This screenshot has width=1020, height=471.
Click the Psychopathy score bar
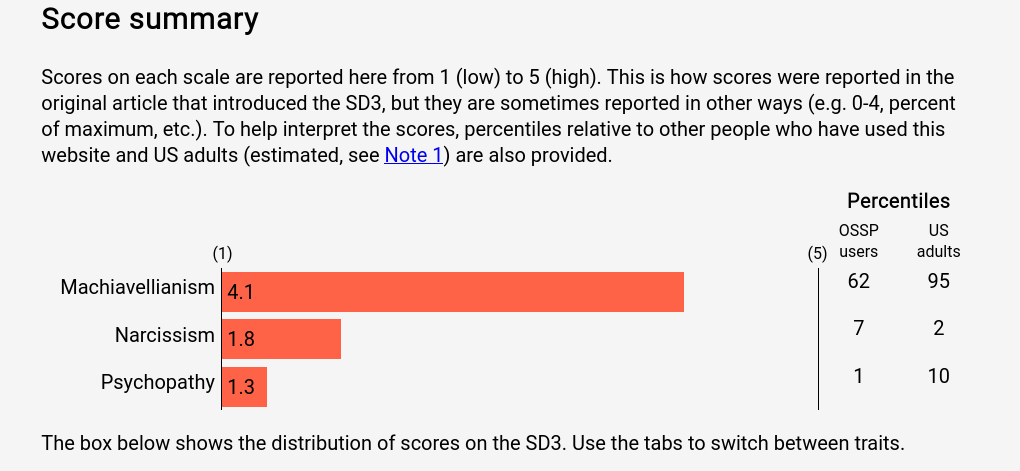(245, 387)
